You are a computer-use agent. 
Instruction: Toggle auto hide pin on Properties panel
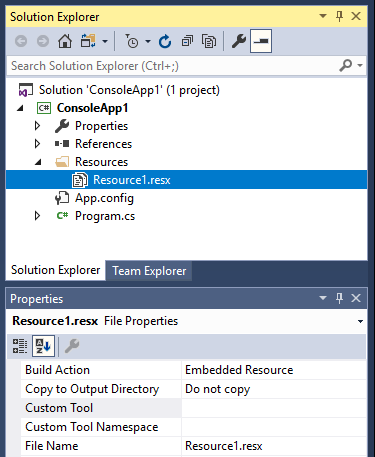tap(339, 298)
